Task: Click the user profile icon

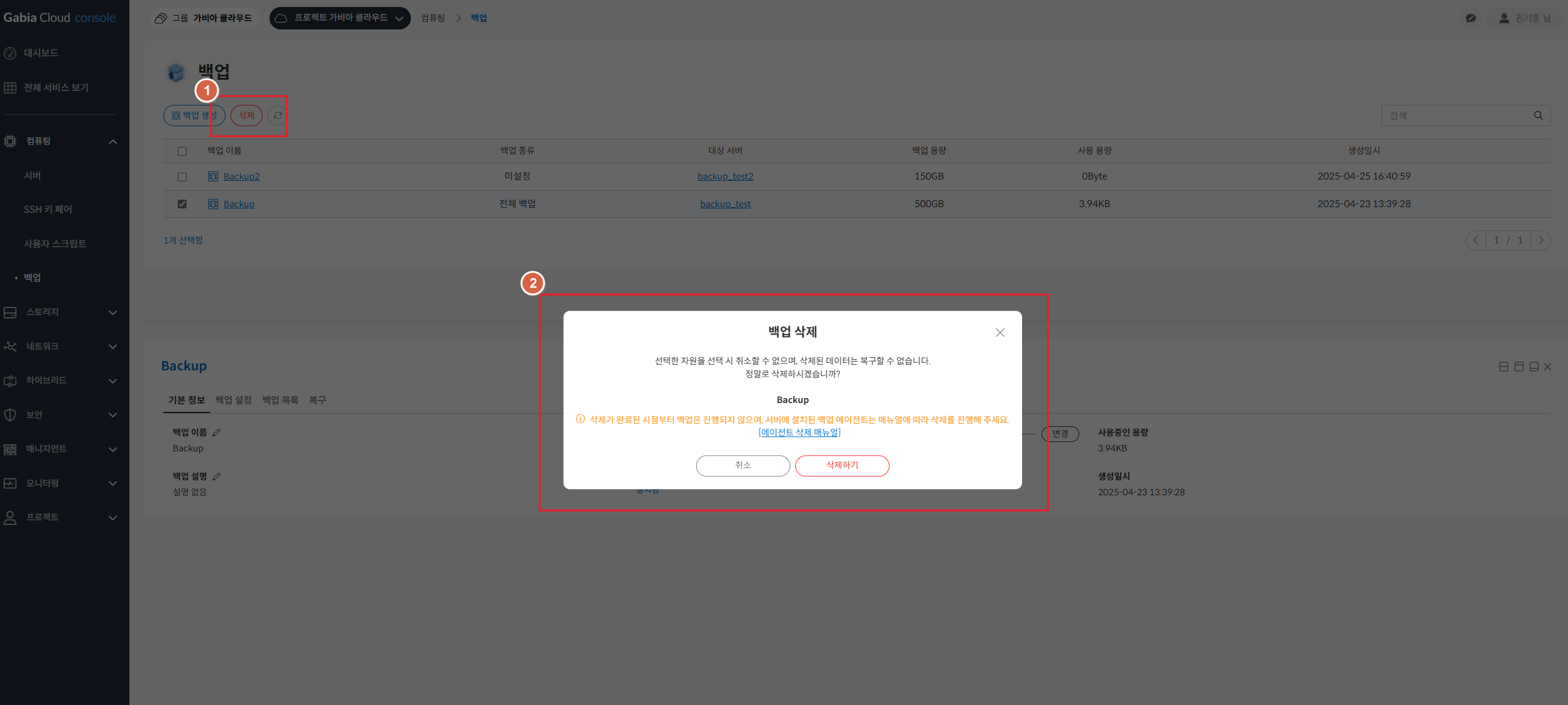Action: (1504, 18)
